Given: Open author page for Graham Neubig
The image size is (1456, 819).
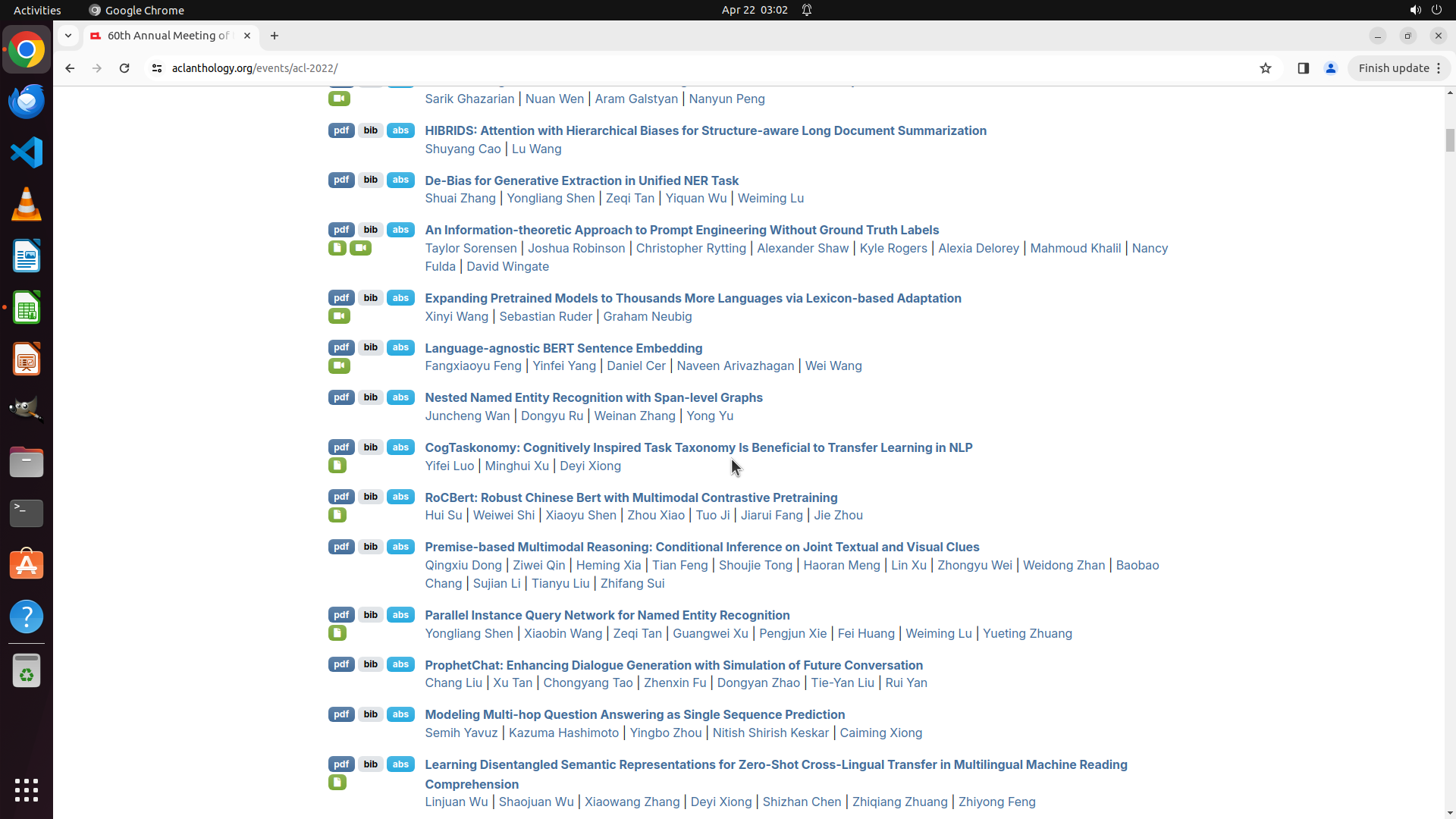Looking at the screenshot, I should tap(647, 316).
